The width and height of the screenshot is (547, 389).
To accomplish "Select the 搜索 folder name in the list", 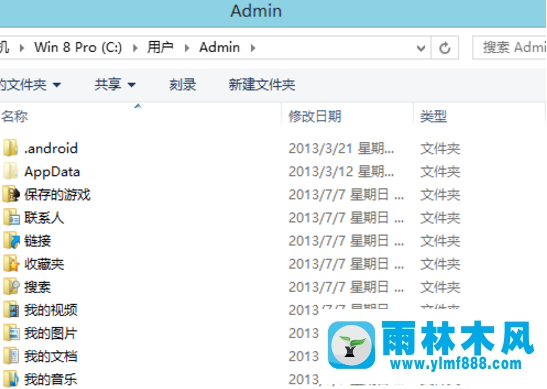I will [37, 287].
